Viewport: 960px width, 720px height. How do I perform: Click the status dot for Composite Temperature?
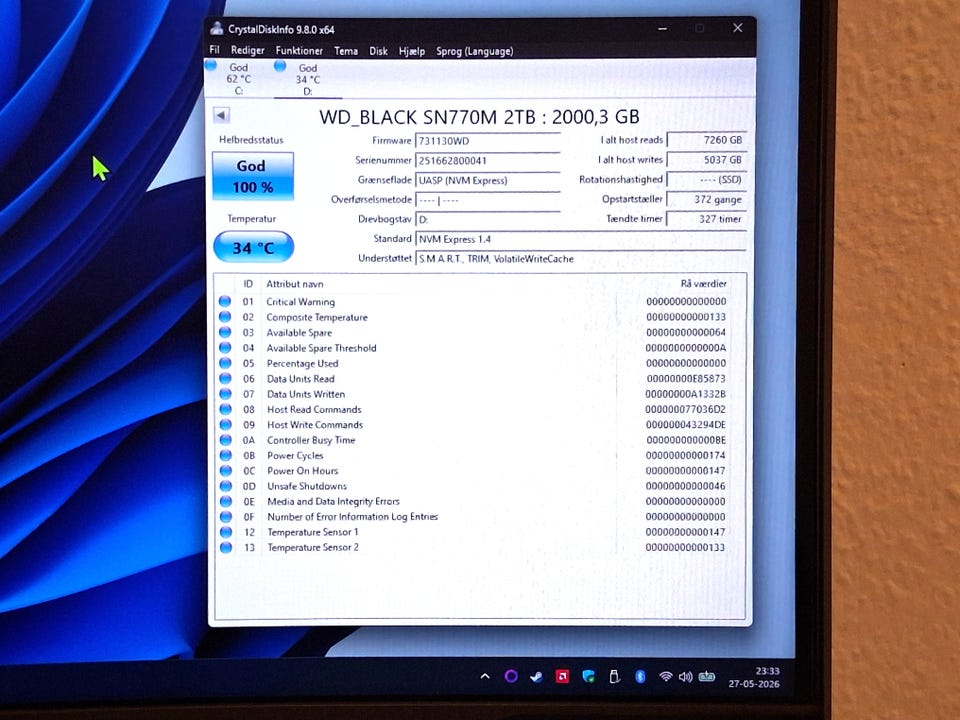click(225, 317)
